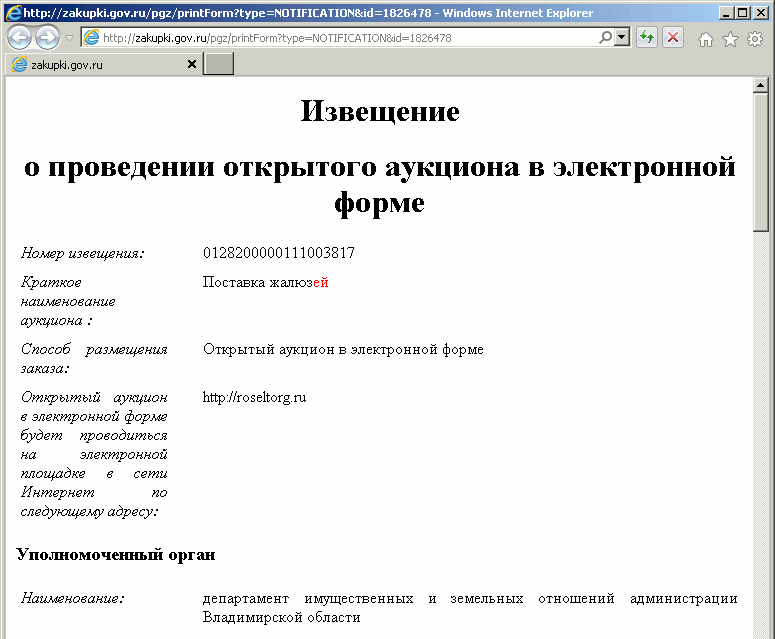
Task: Open Favorites star icon
Action: pyautogui.click(x=730, y=39)
